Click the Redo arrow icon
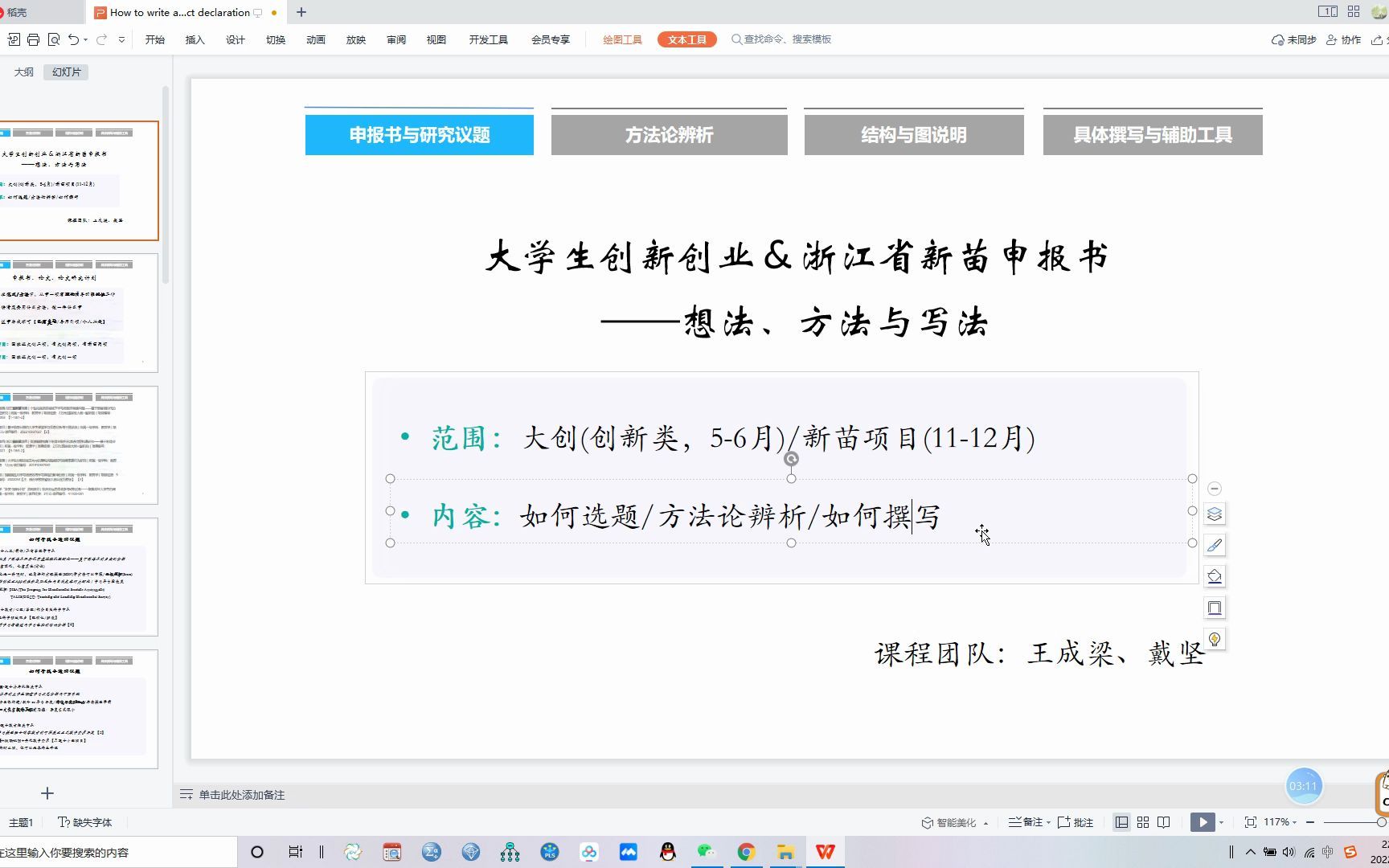This screenshot has height=868, width=1389. 101,39
